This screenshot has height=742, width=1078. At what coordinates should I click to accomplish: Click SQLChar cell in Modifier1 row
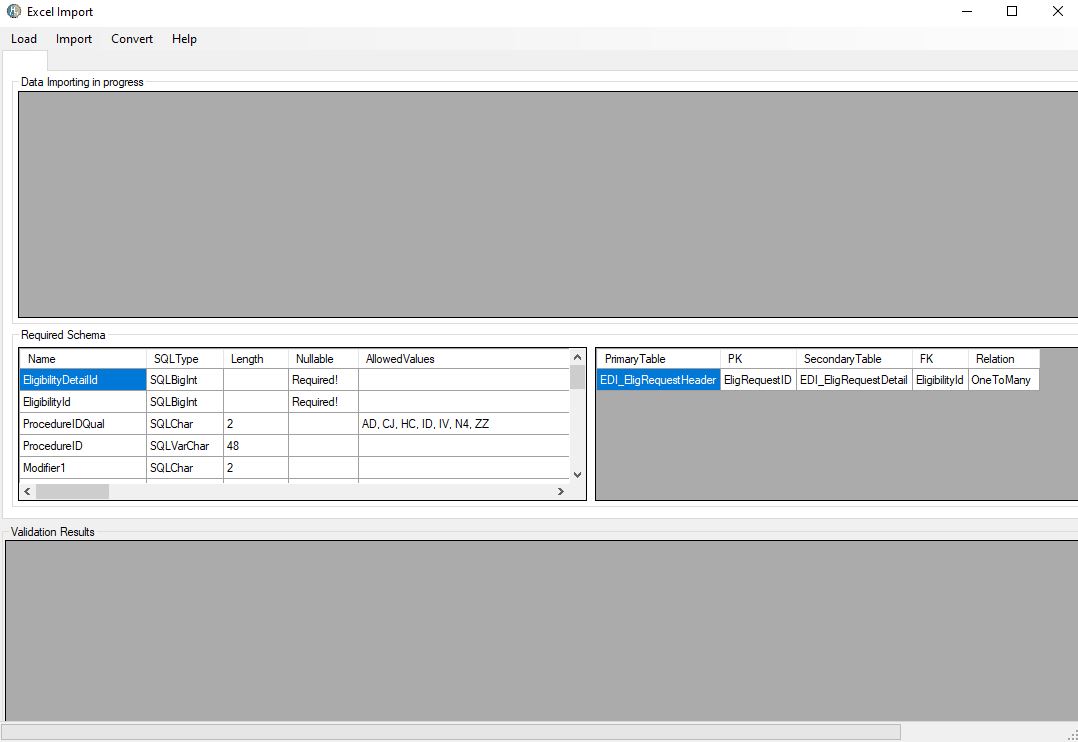tap(185, 468)
